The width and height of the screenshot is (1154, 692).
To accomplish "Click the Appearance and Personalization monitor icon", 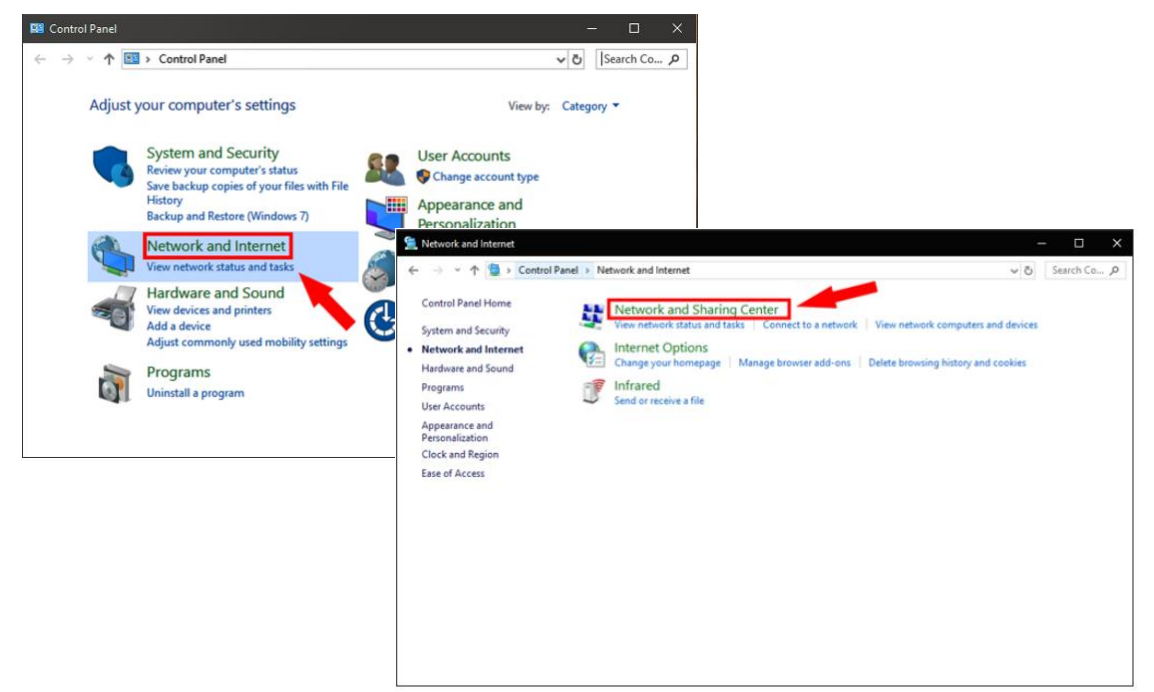I will point(383,211).
